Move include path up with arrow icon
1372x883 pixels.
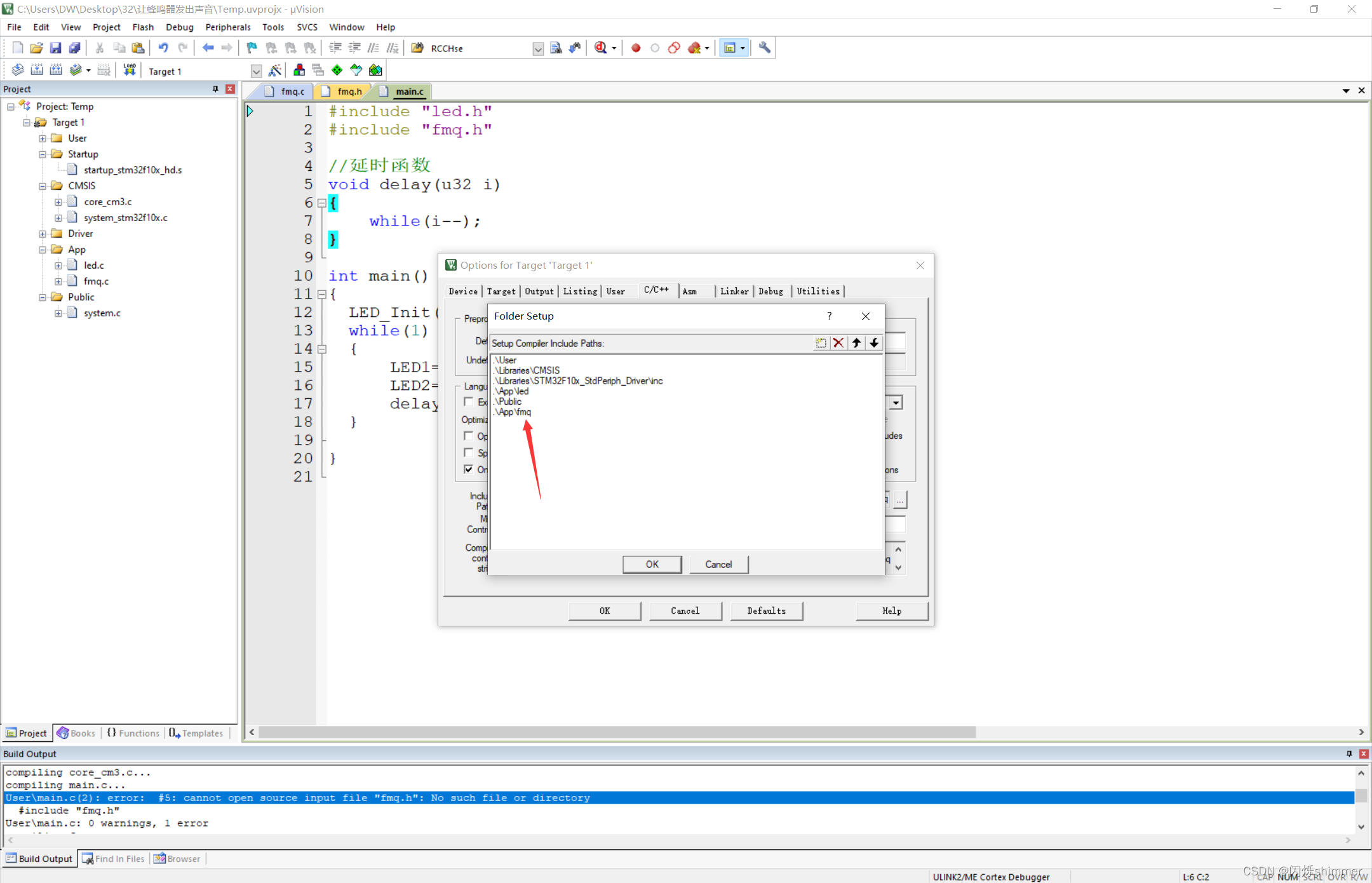click(856, 342)
